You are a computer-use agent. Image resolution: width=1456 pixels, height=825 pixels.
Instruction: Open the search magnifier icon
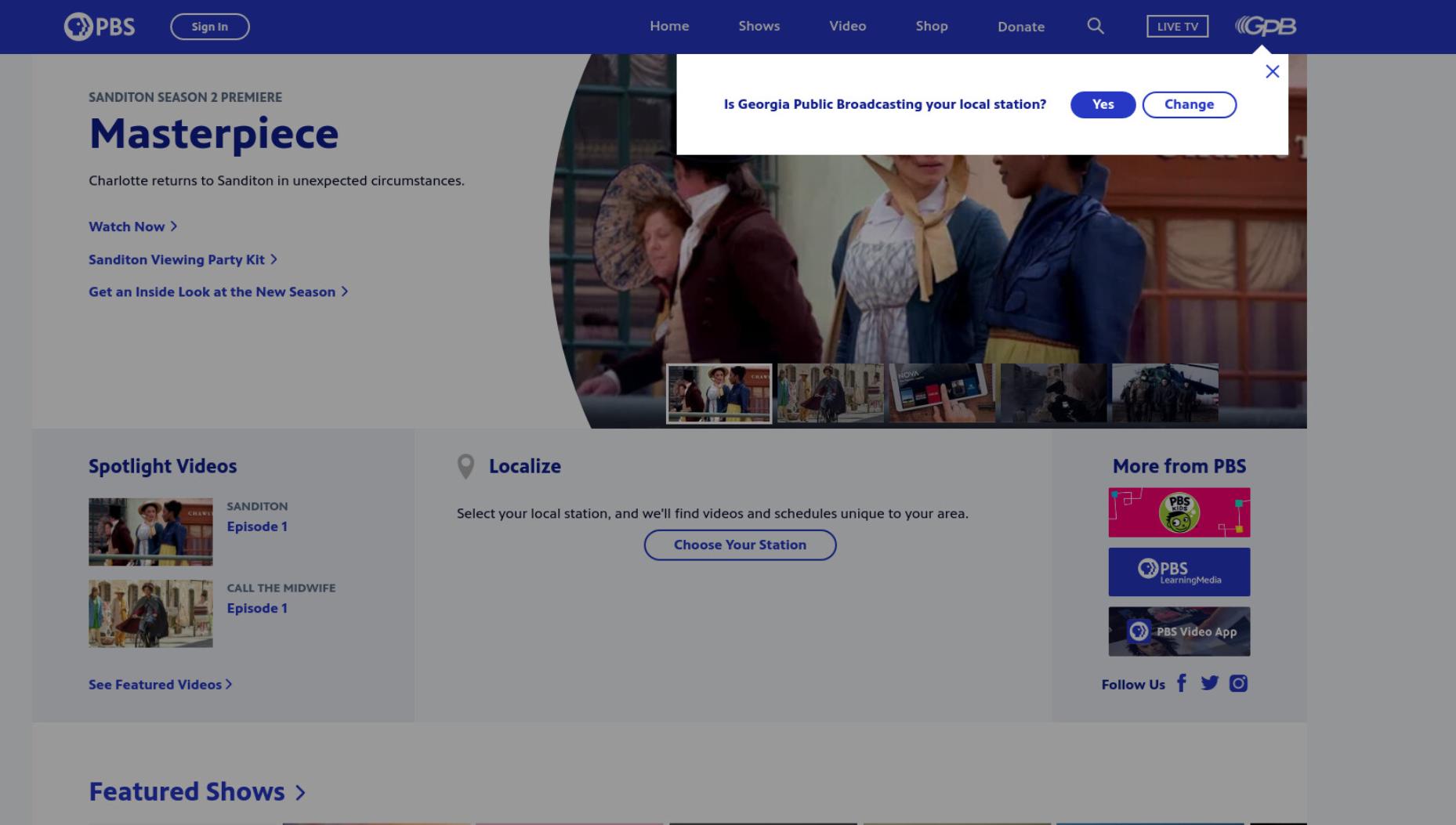click(1096, 26)
